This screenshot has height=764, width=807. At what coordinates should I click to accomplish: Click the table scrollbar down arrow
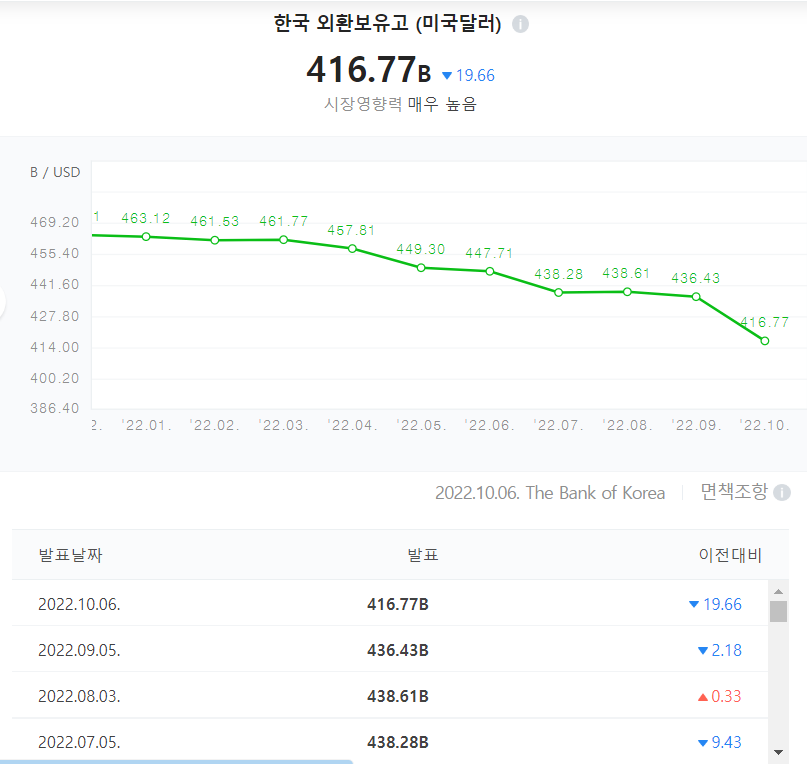pos(778,753)
